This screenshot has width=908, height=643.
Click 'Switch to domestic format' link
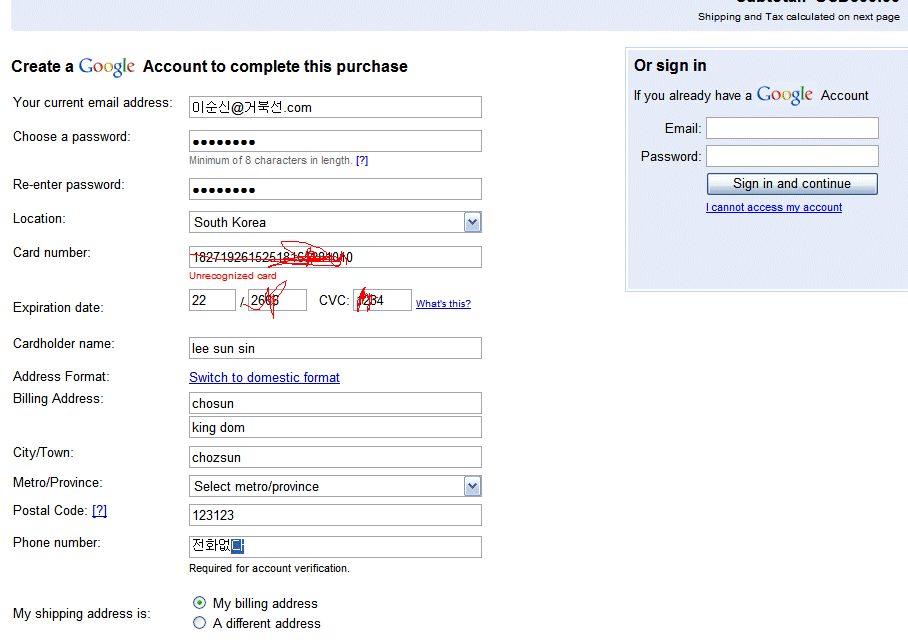coord(264,377)
